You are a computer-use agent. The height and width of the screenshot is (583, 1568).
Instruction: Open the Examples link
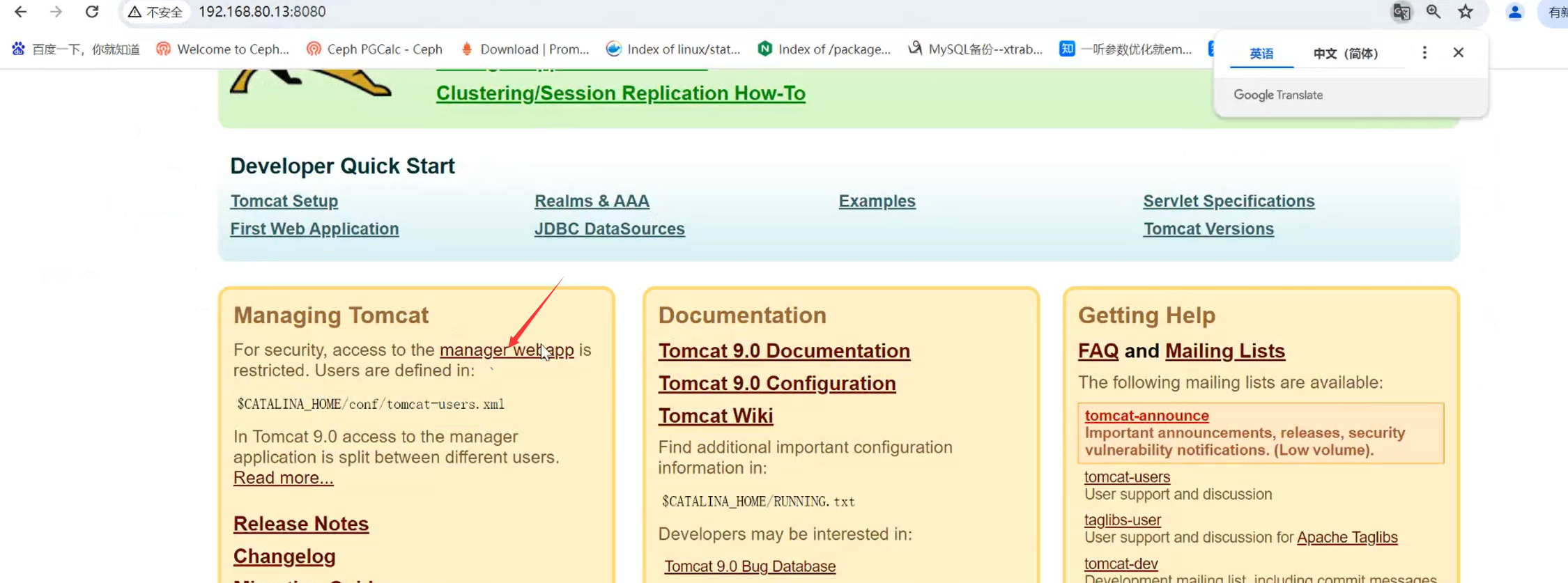click(x=877, y=201)
